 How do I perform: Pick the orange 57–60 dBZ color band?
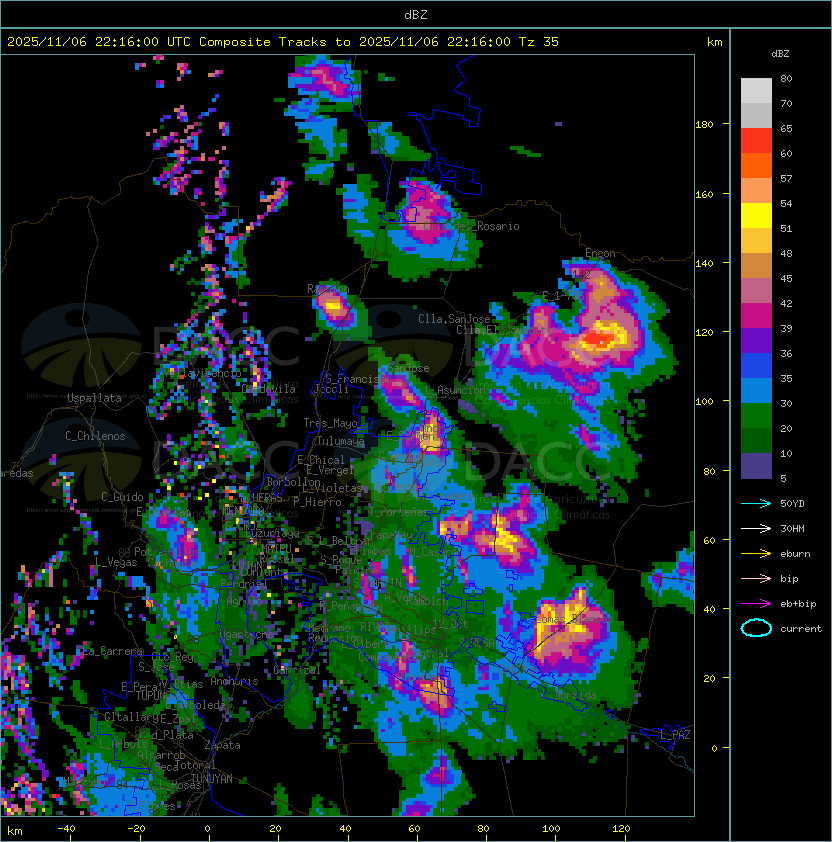[x=756, y=165]
